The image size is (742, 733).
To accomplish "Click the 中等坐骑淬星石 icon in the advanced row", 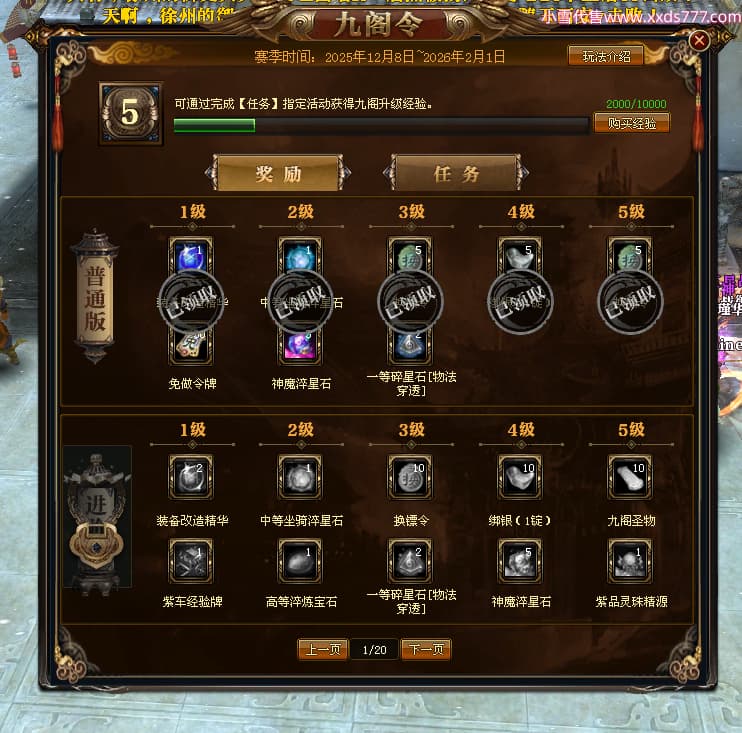I will coord(300,477).
